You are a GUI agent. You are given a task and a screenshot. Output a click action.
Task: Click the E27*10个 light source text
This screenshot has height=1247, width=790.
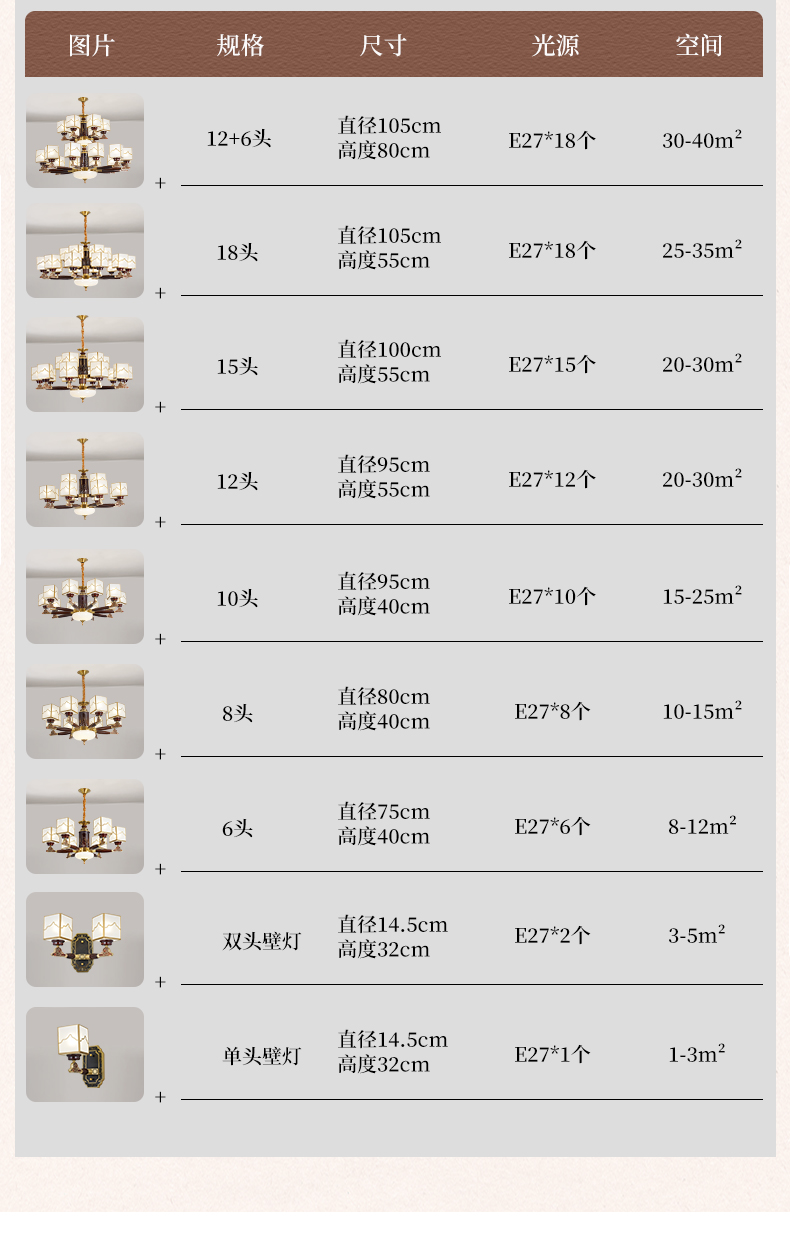552,597
